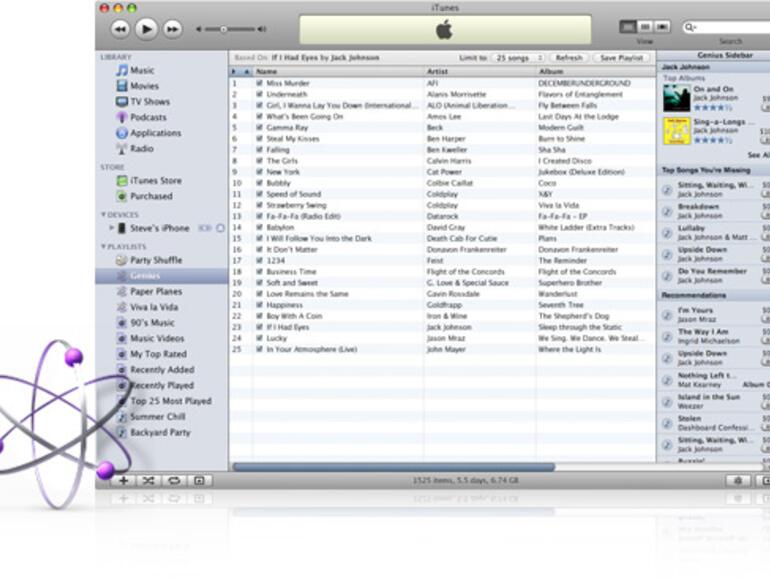Image resolution: width=770 pixels, height=578 pixels.
Task: Toggle sort order arrow column header
Action: [247, 72]
